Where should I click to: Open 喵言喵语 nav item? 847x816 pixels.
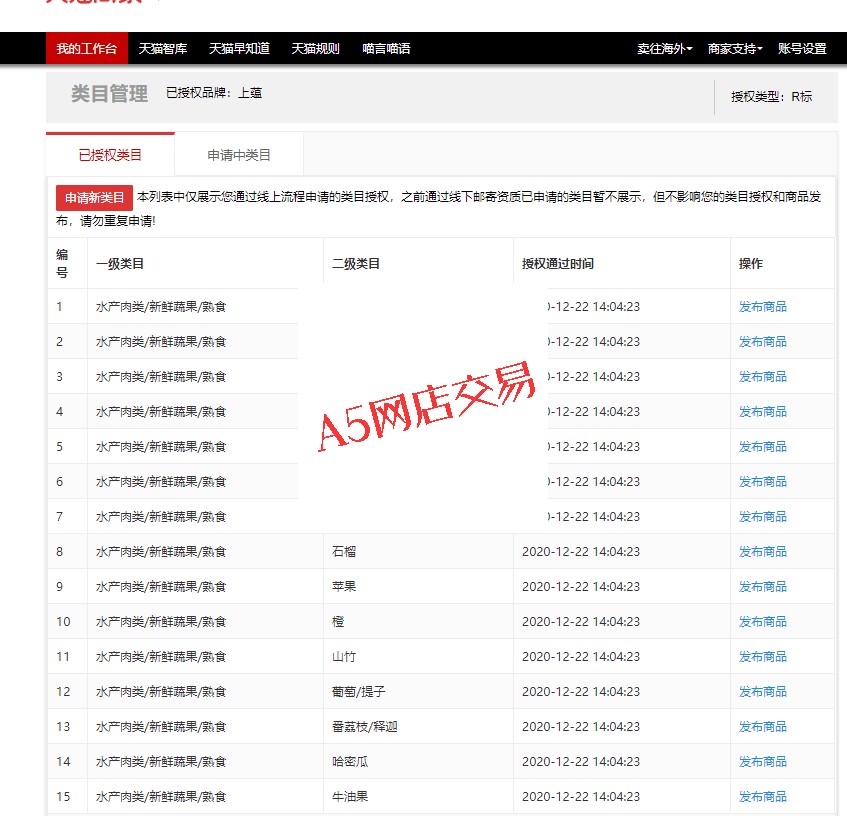pyautogui.click(x=386, y=49)
